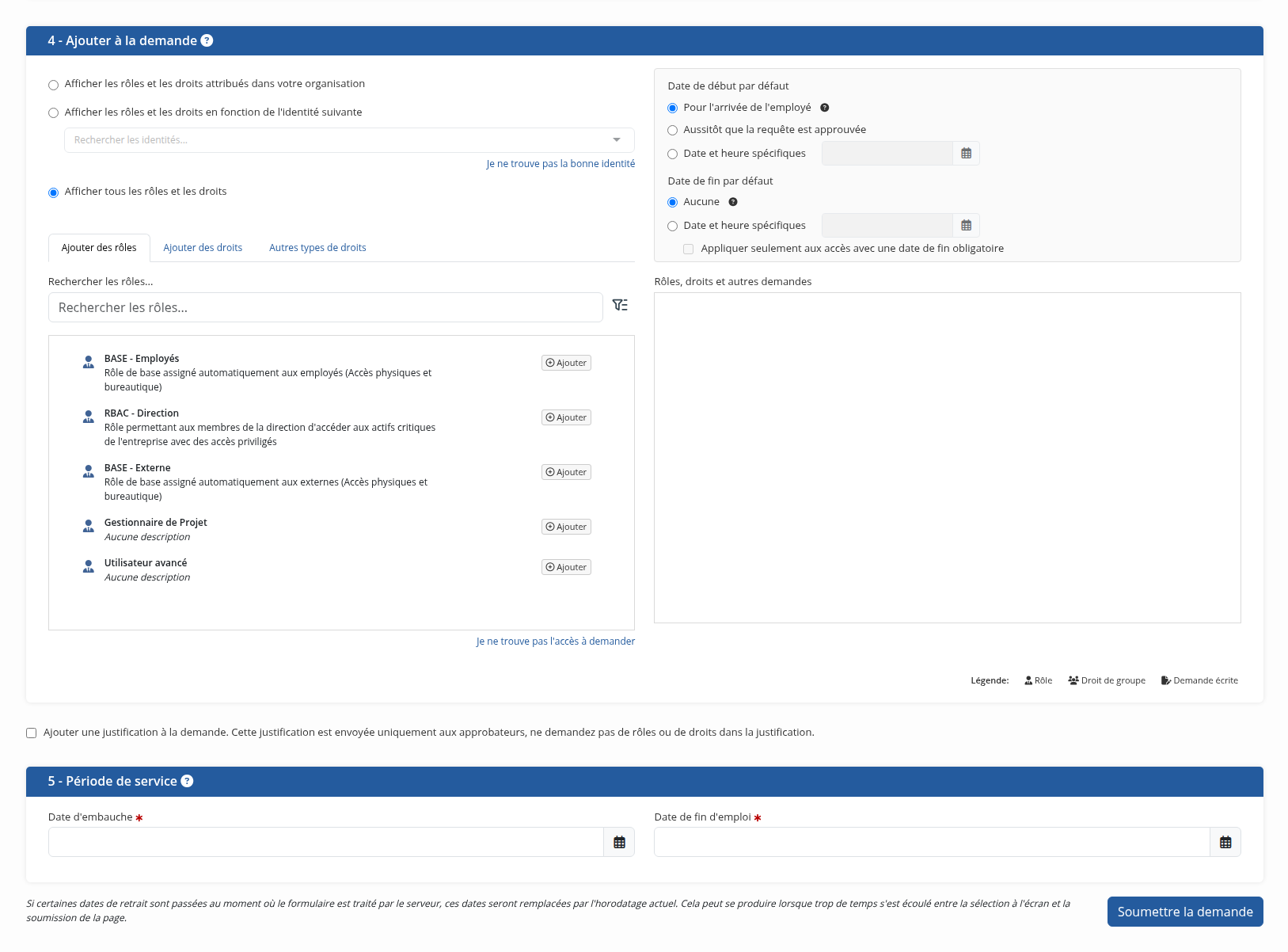Add the Gestionnaire de Projet role
Image resolution: width=1288 pixels, height=952 pixels.
(566, 527)
